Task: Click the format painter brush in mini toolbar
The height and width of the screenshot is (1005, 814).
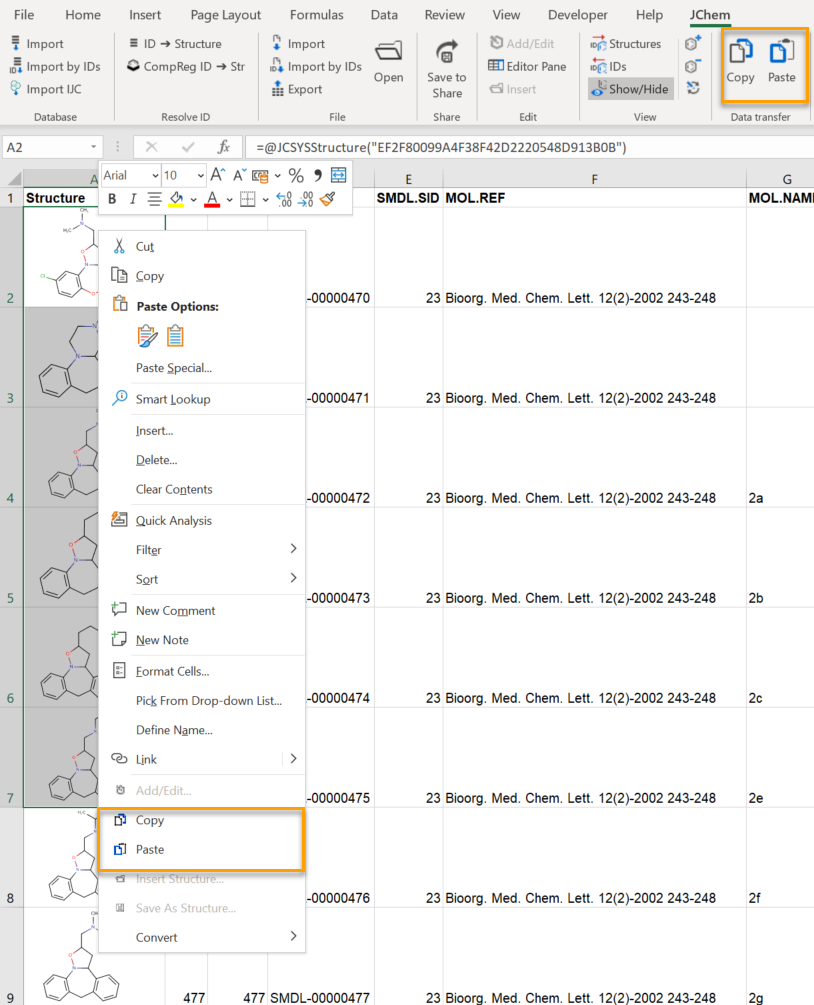Action: (x=327, y=199)
